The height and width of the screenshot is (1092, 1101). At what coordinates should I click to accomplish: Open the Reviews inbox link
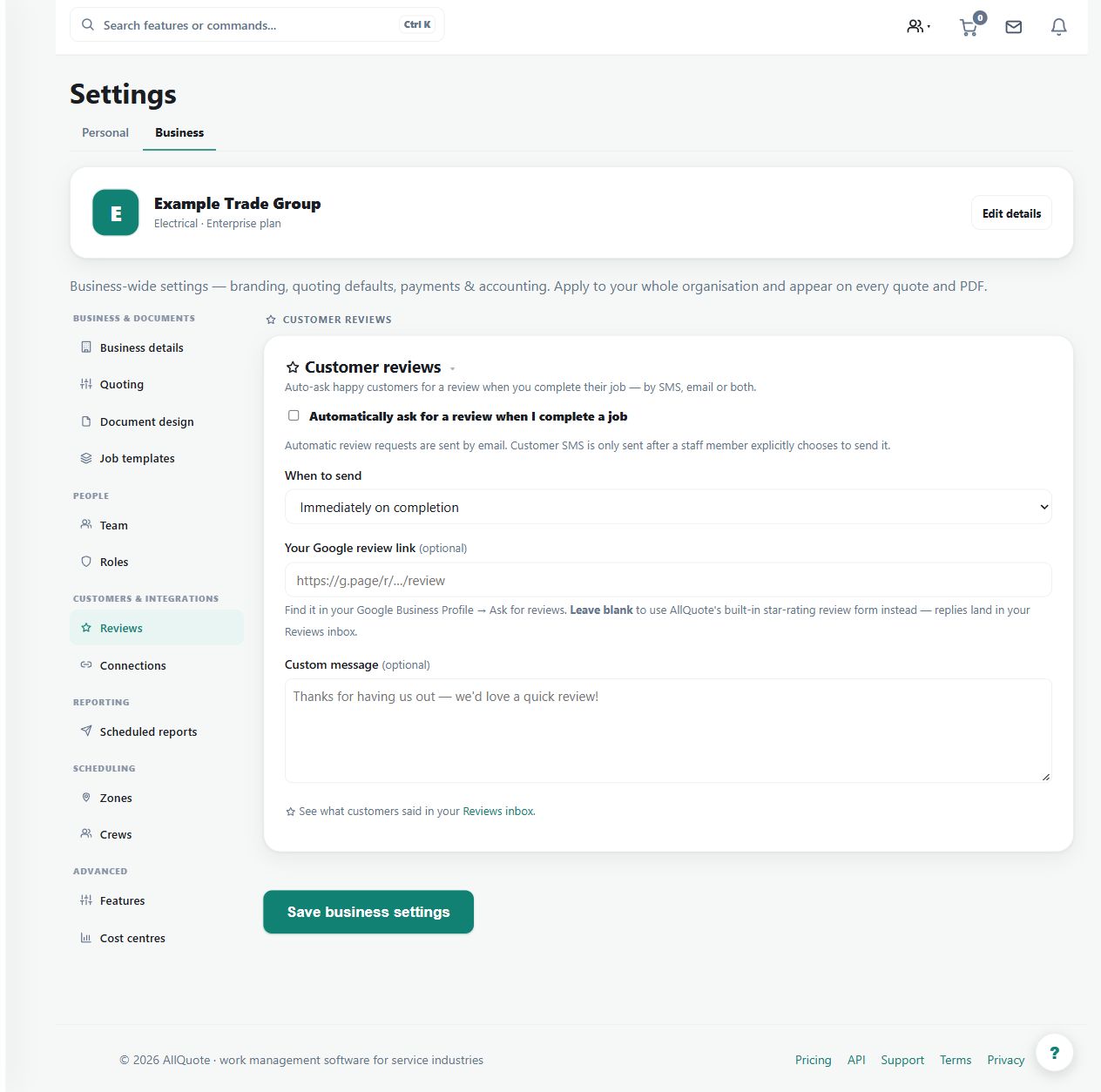(498, 811)
